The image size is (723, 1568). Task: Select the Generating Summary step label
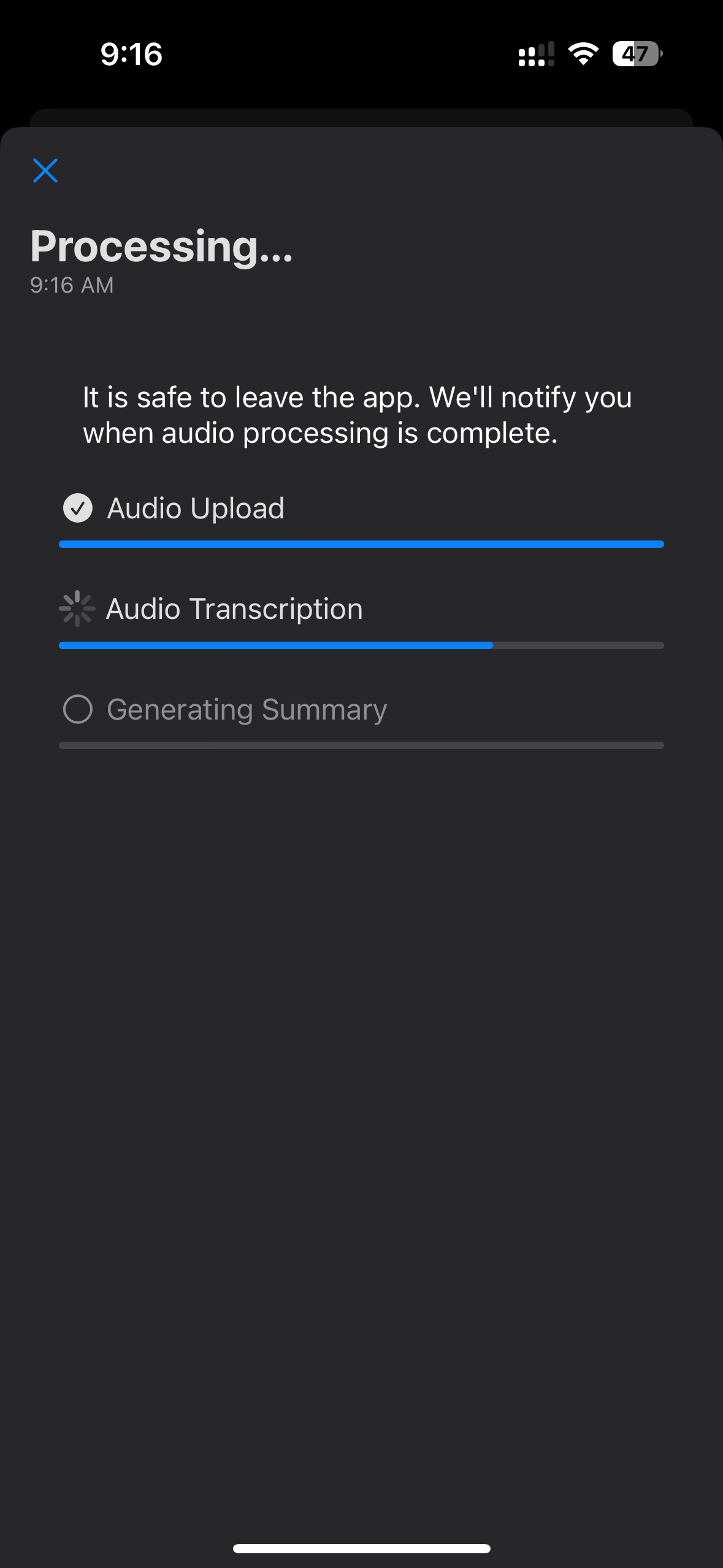click(x=247, y=709)
